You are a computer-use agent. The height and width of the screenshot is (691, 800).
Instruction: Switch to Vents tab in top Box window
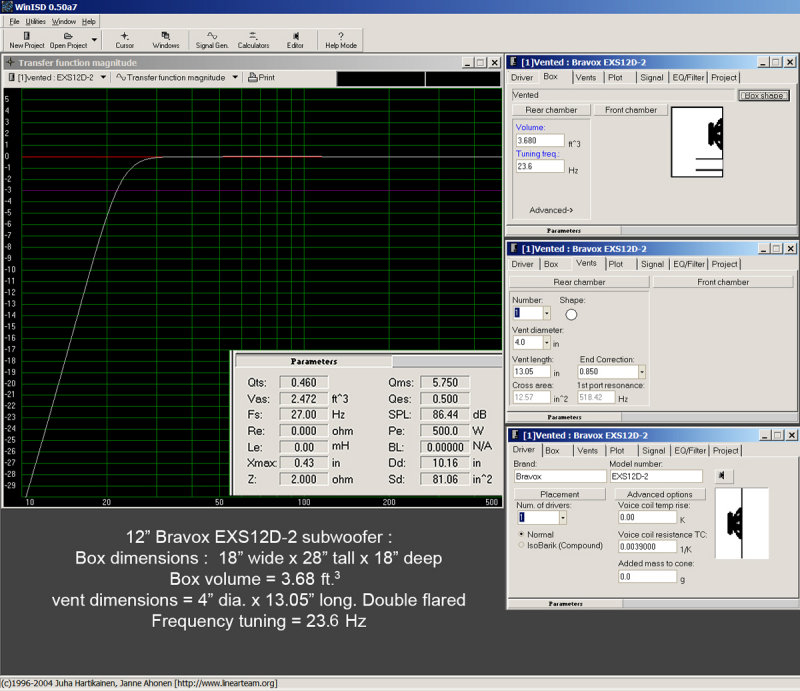coord(586,78)
